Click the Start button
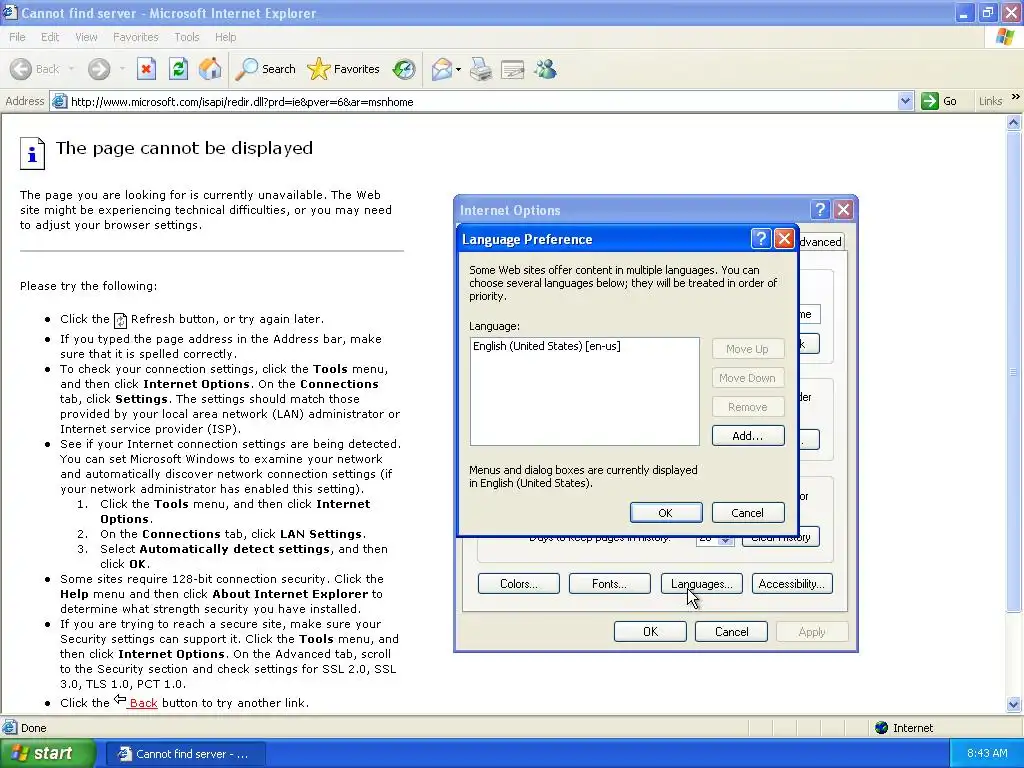 point(47,753)
